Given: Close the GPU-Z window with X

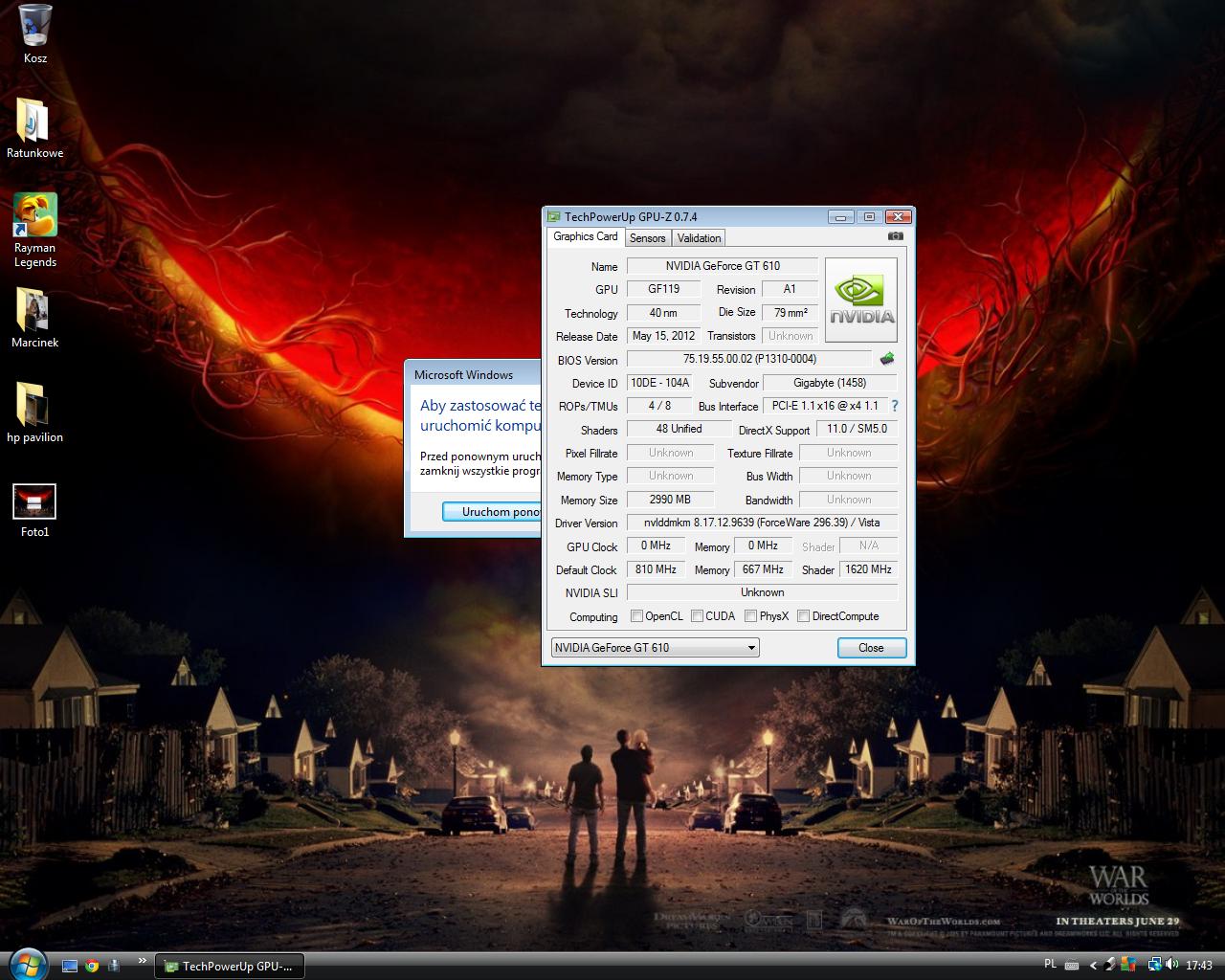Looking at the screenshot, I should click(897, 217).
